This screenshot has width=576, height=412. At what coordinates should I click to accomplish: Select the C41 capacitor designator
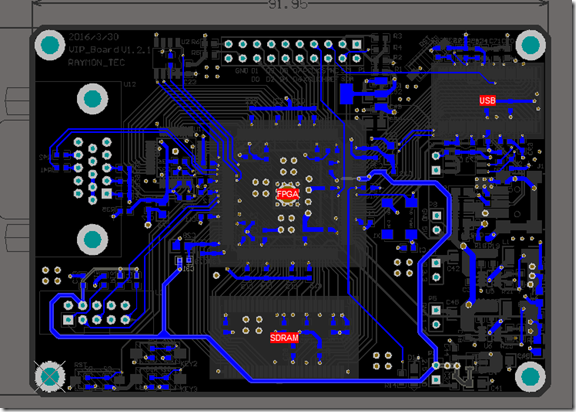[496, 388]
